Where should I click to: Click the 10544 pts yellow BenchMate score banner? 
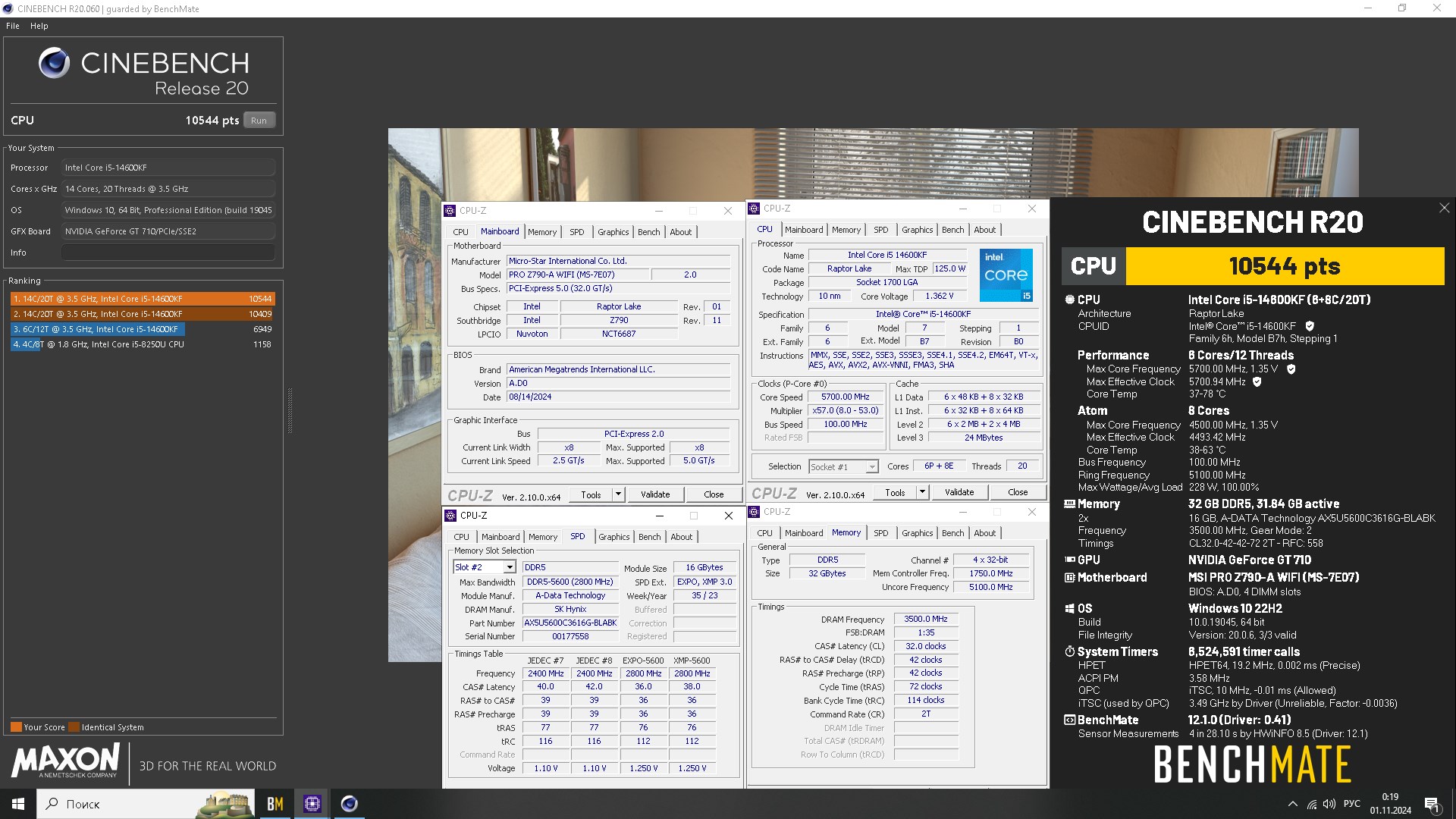1285,266
